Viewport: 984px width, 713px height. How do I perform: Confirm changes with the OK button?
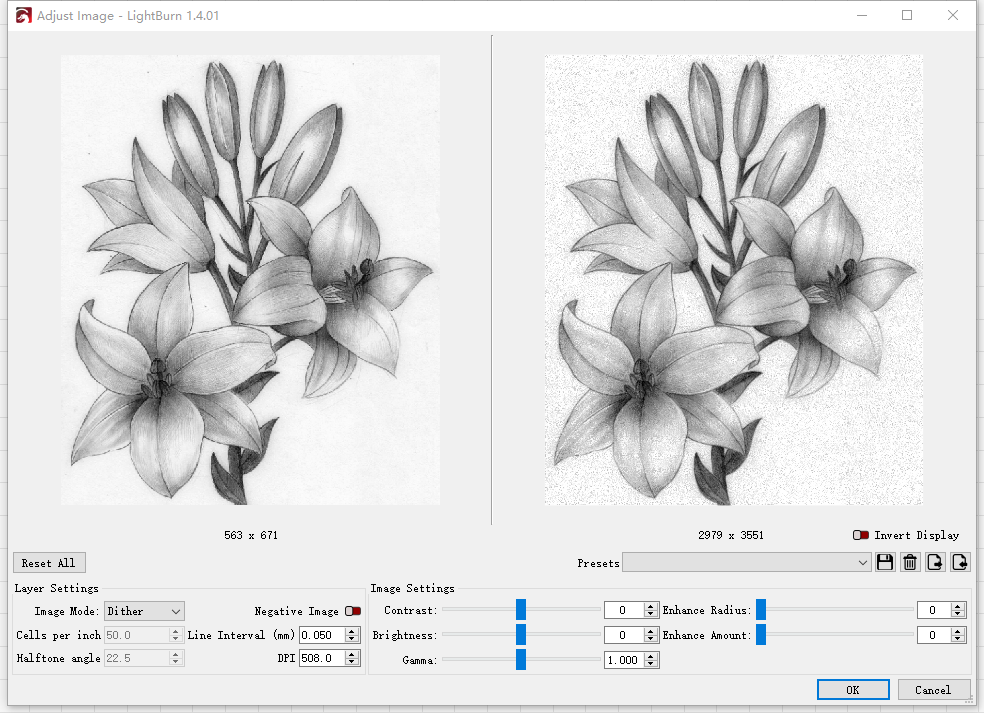852,689
